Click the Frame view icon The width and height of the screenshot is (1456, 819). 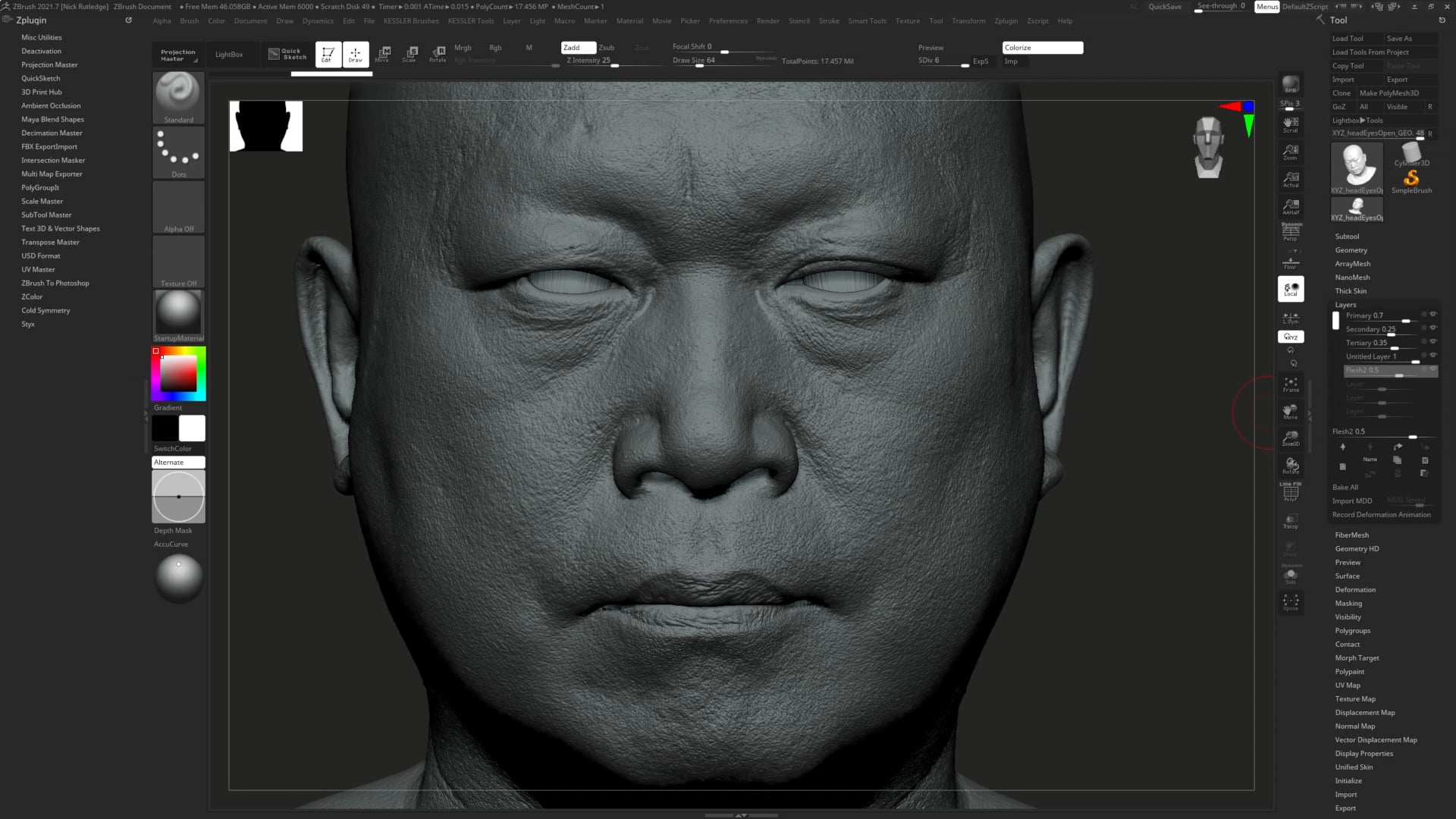coord(1290,384)
